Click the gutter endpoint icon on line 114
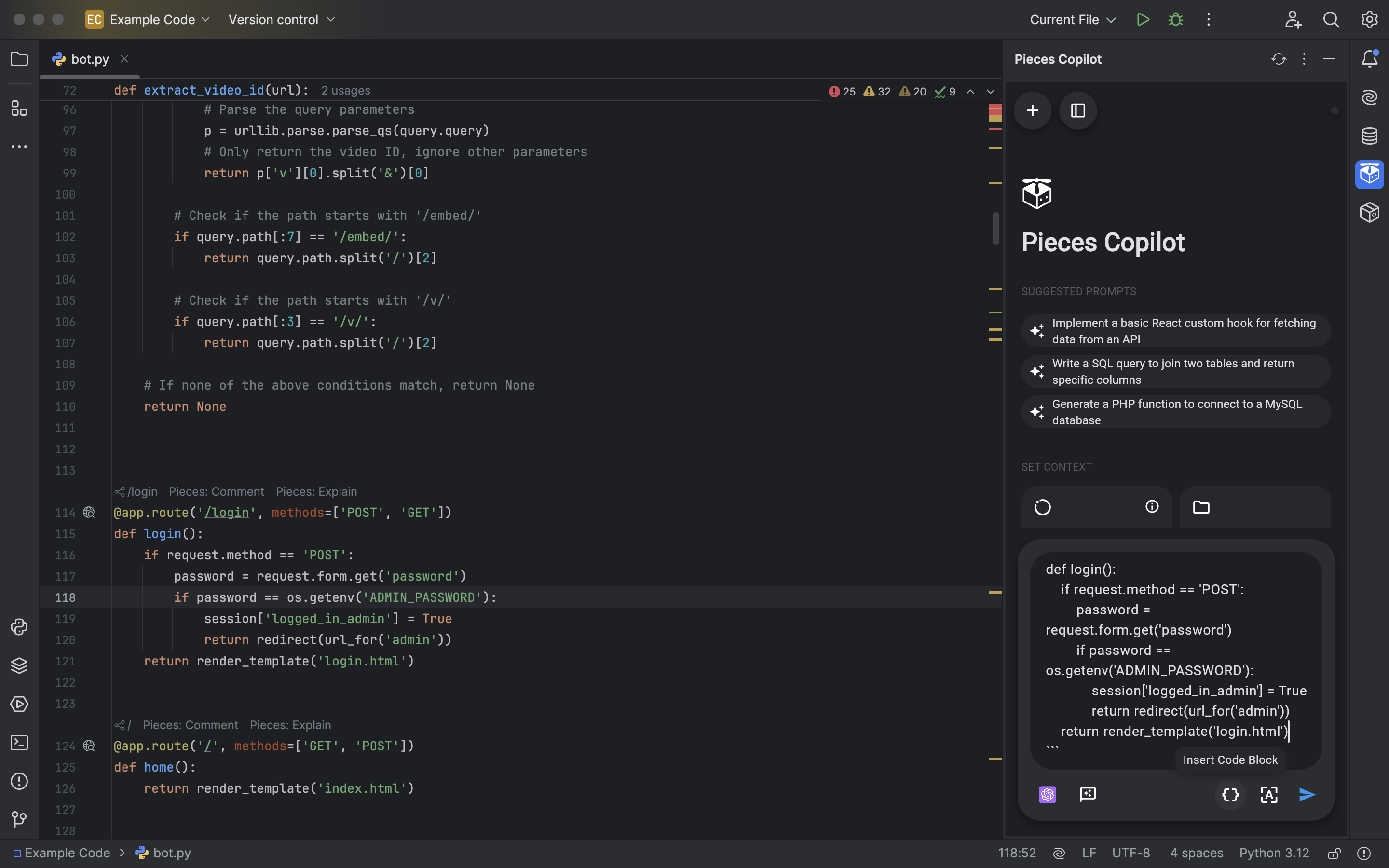This screenshot has height=868, width=1389. tap(89, 512)
